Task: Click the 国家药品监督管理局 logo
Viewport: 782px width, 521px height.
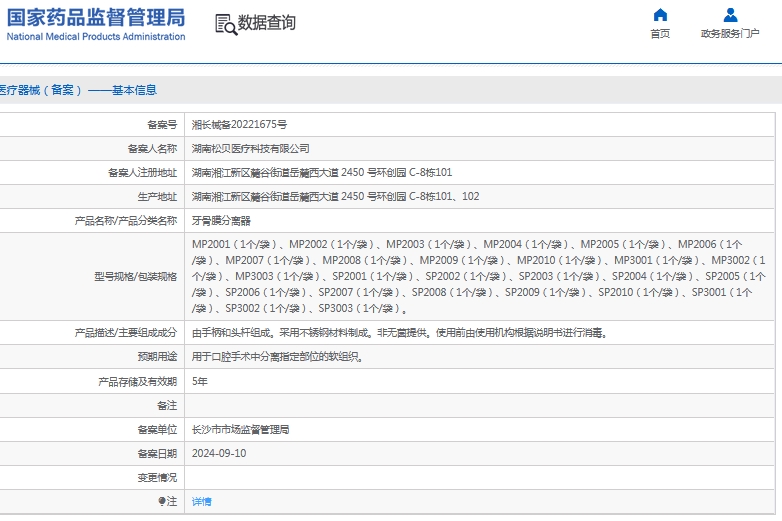Action: click(96, 17)
